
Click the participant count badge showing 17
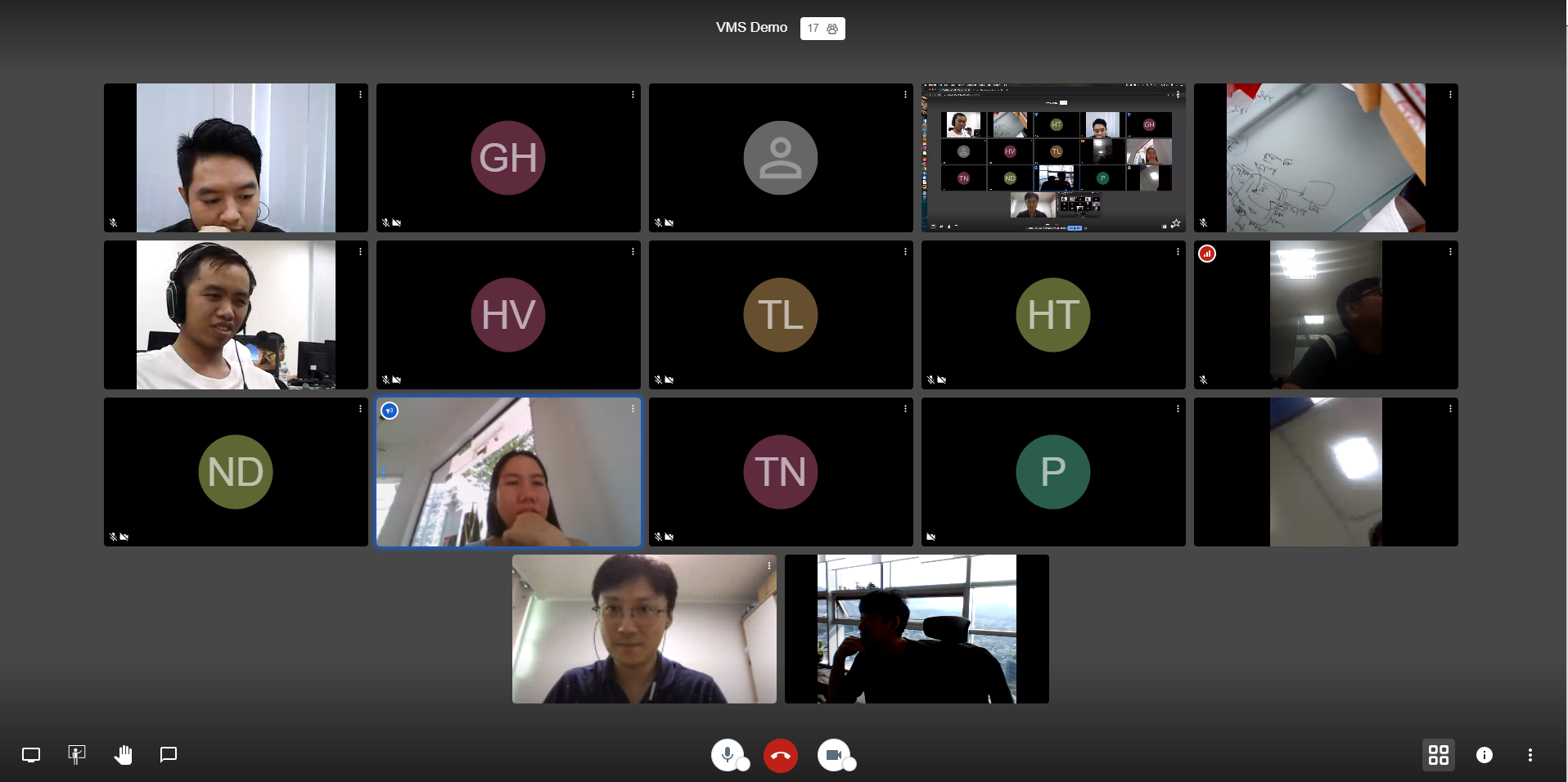click(x=822, y=29)
